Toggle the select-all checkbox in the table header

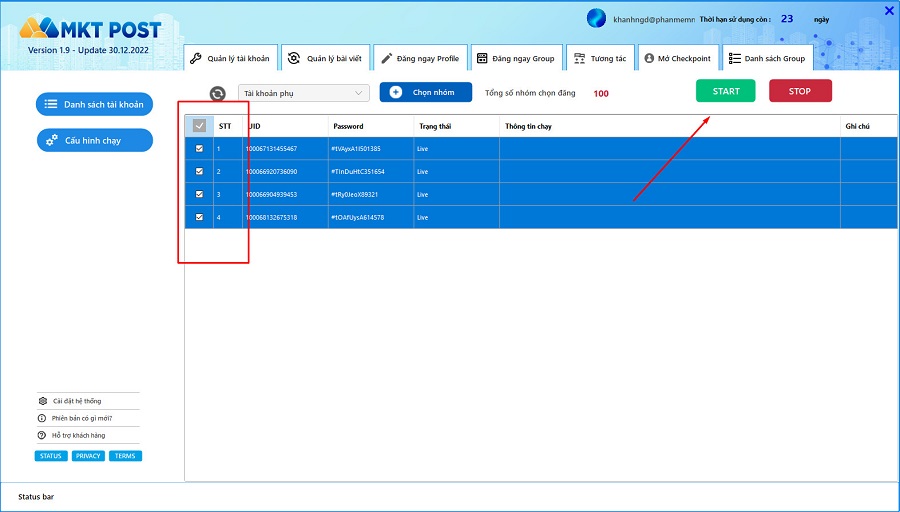(199, 126)
